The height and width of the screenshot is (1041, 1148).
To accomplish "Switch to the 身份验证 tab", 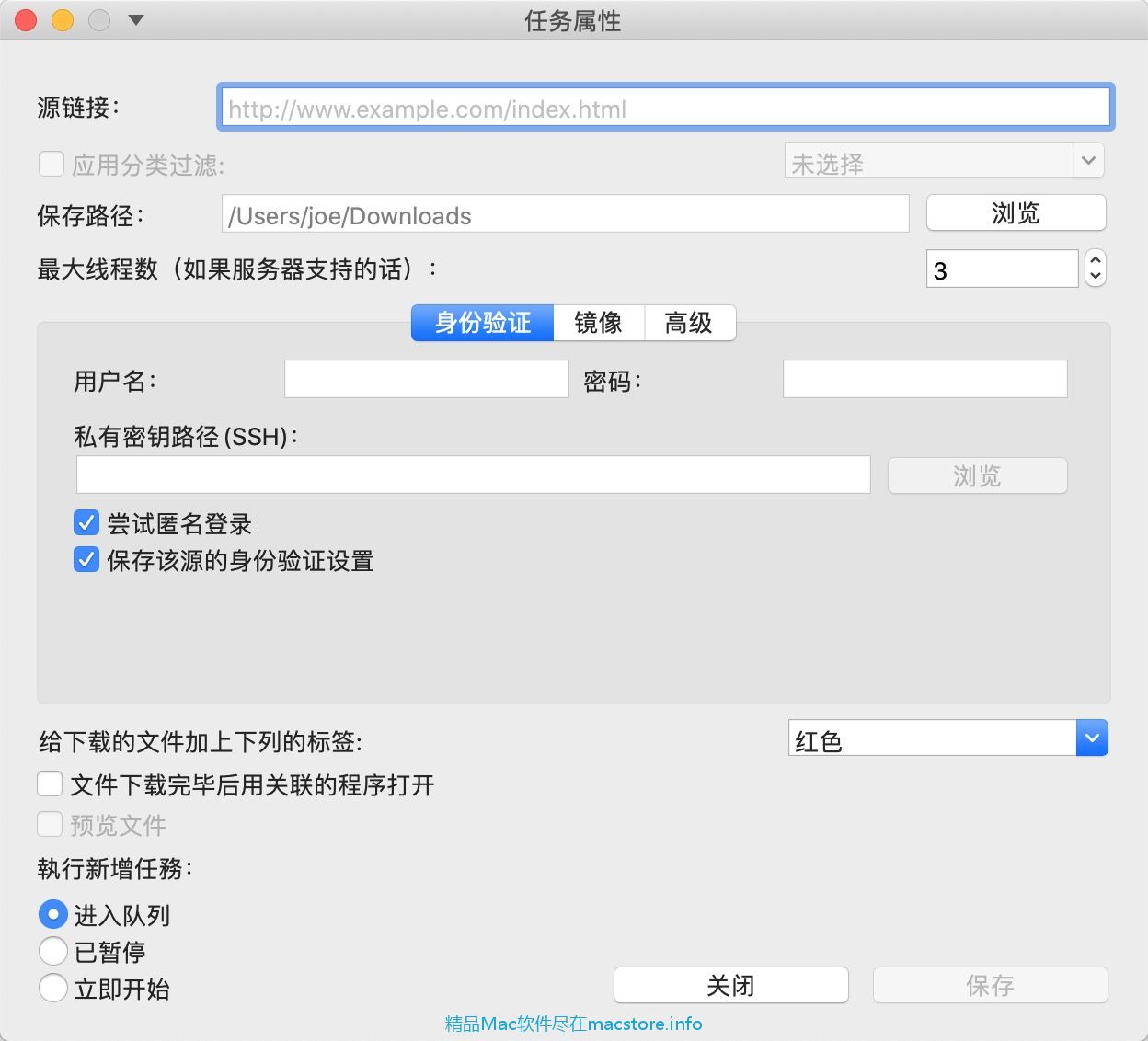I will (x=482, y=323).
